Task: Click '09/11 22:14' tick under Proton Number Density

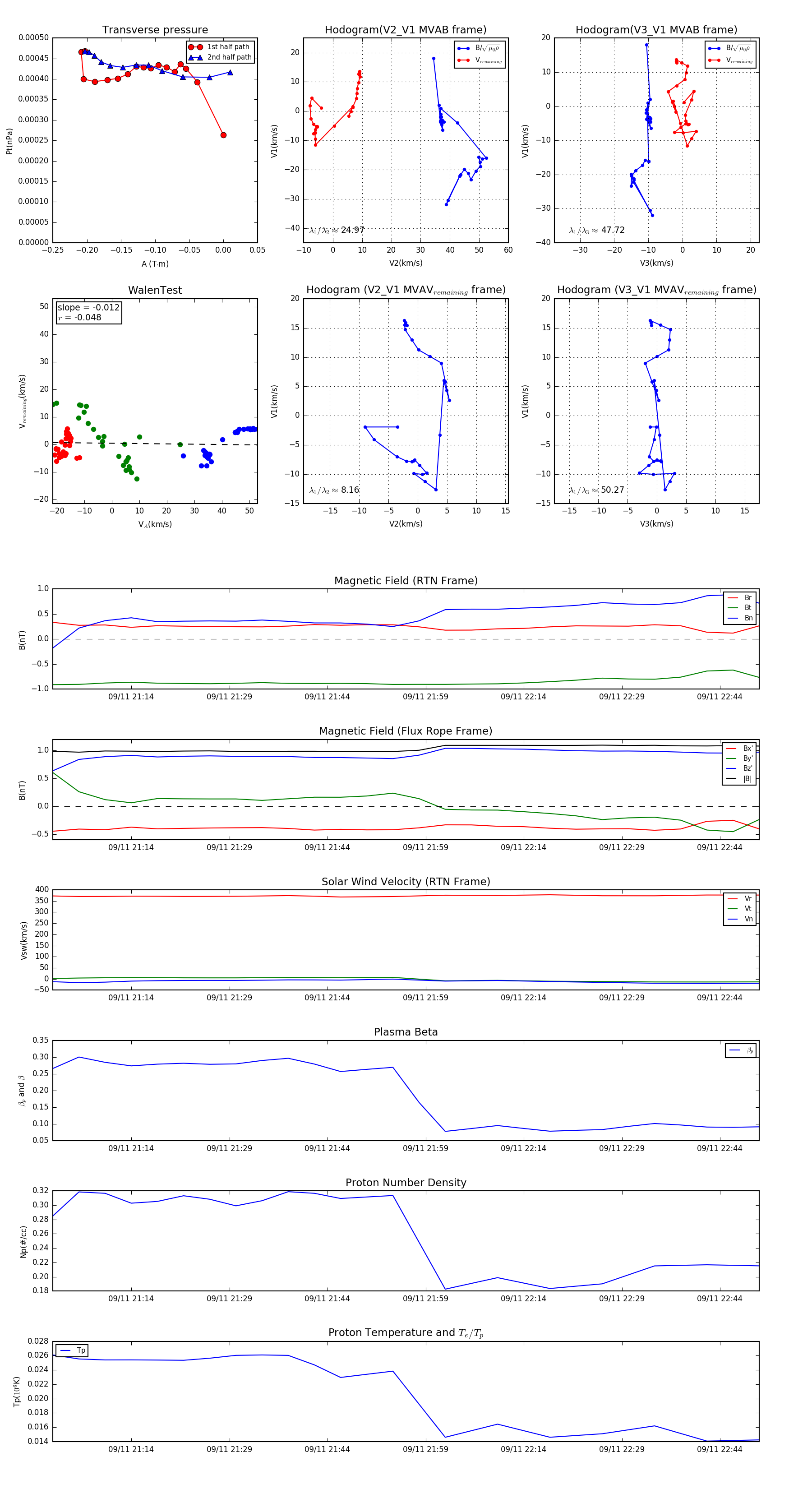Action: coord(524,1298)
